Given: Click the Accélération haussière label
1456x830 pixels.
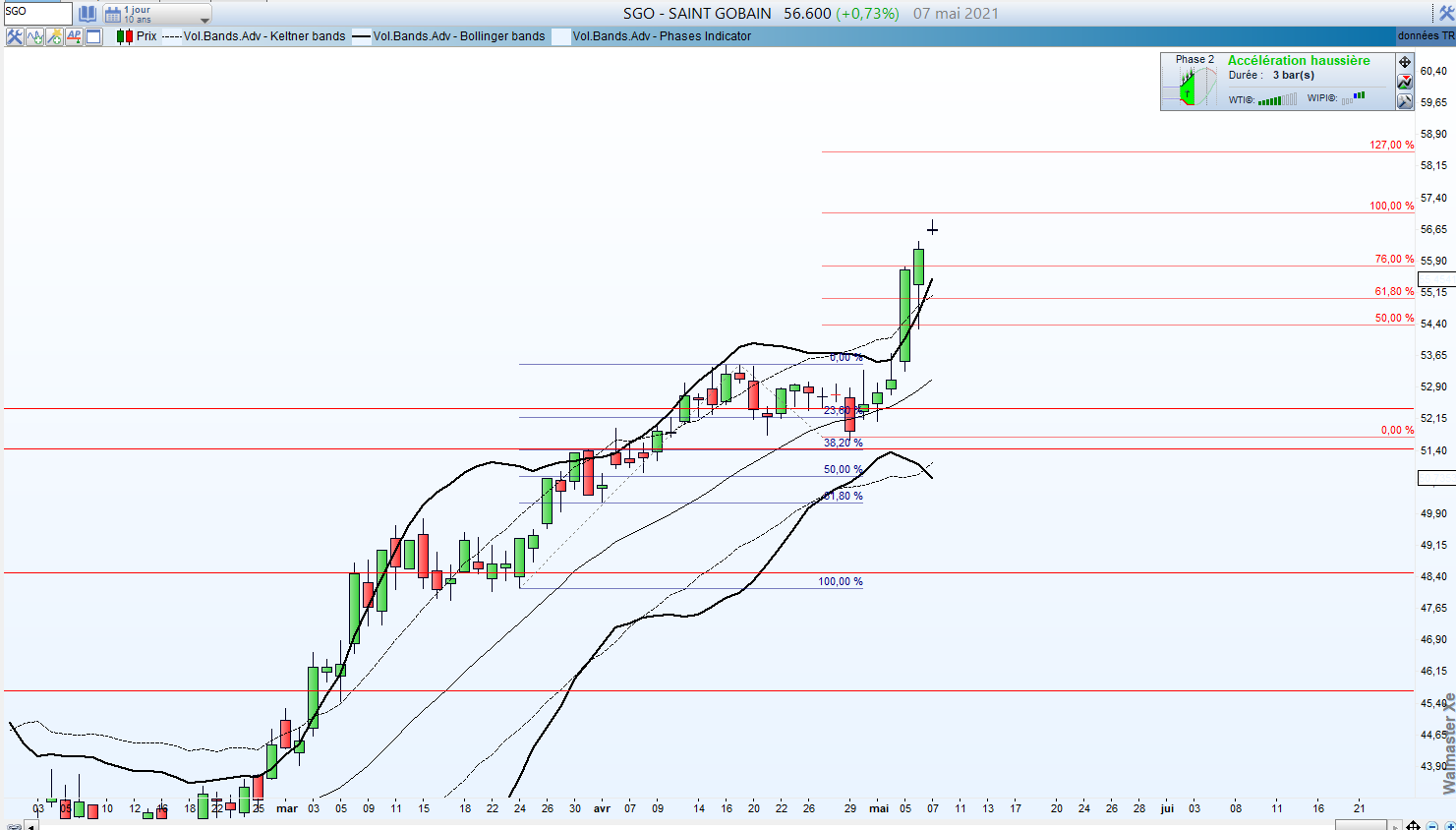Looking at the screenshot, I should [1299, 60].
